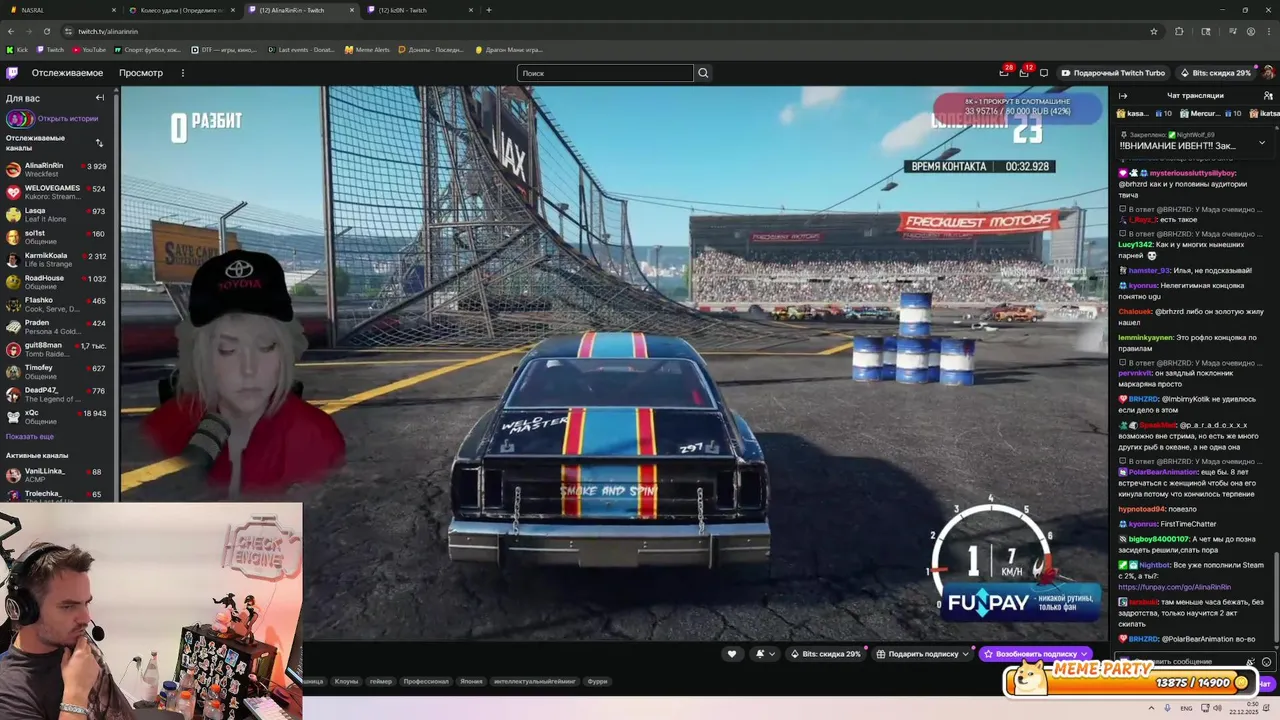This screenshot has width=1280, height=720.
Task: Open the whispers speech bubble icon
Action: (1044, 73)
